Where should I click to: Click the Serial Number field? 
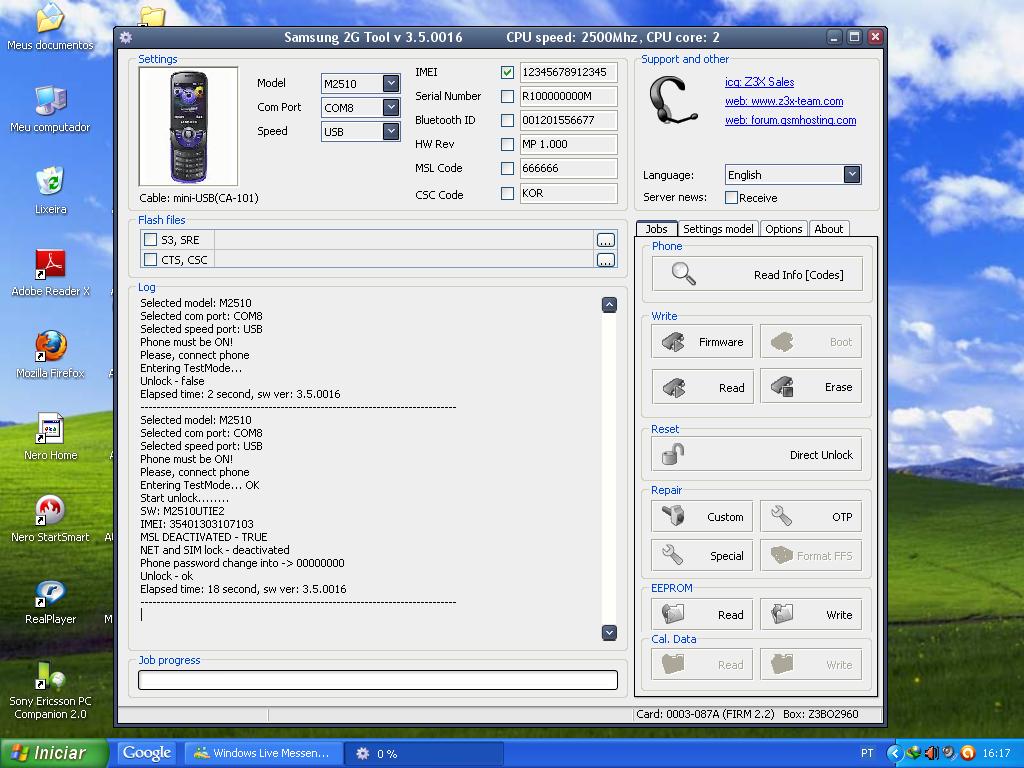[x=568, y=97]
